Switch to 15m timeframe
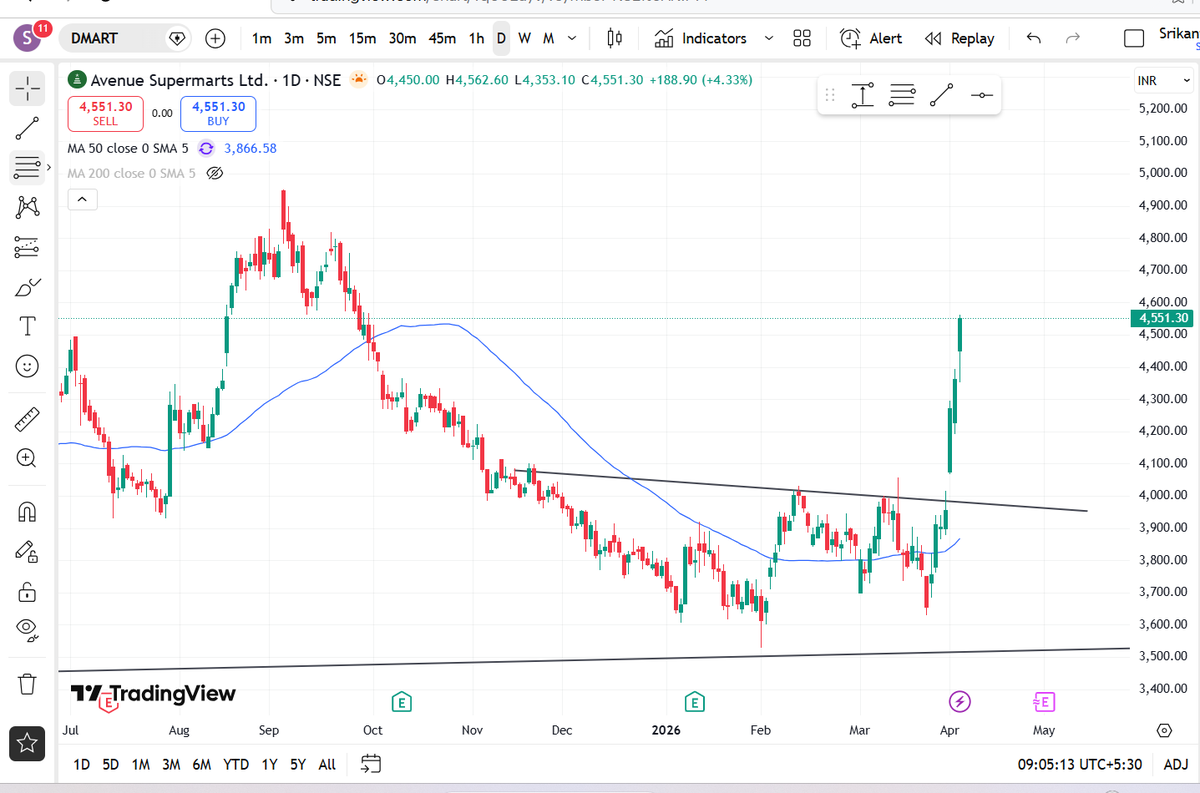Image resolution: width=1200 pixels, height=793 pixels. pyautogui.click(x=362, y=38)
